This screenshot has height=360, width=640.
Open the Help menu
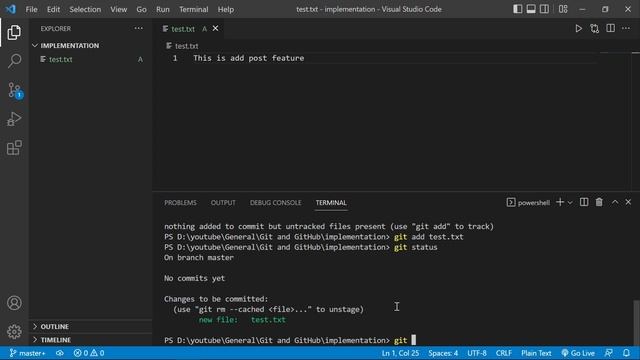pos(226,9)
